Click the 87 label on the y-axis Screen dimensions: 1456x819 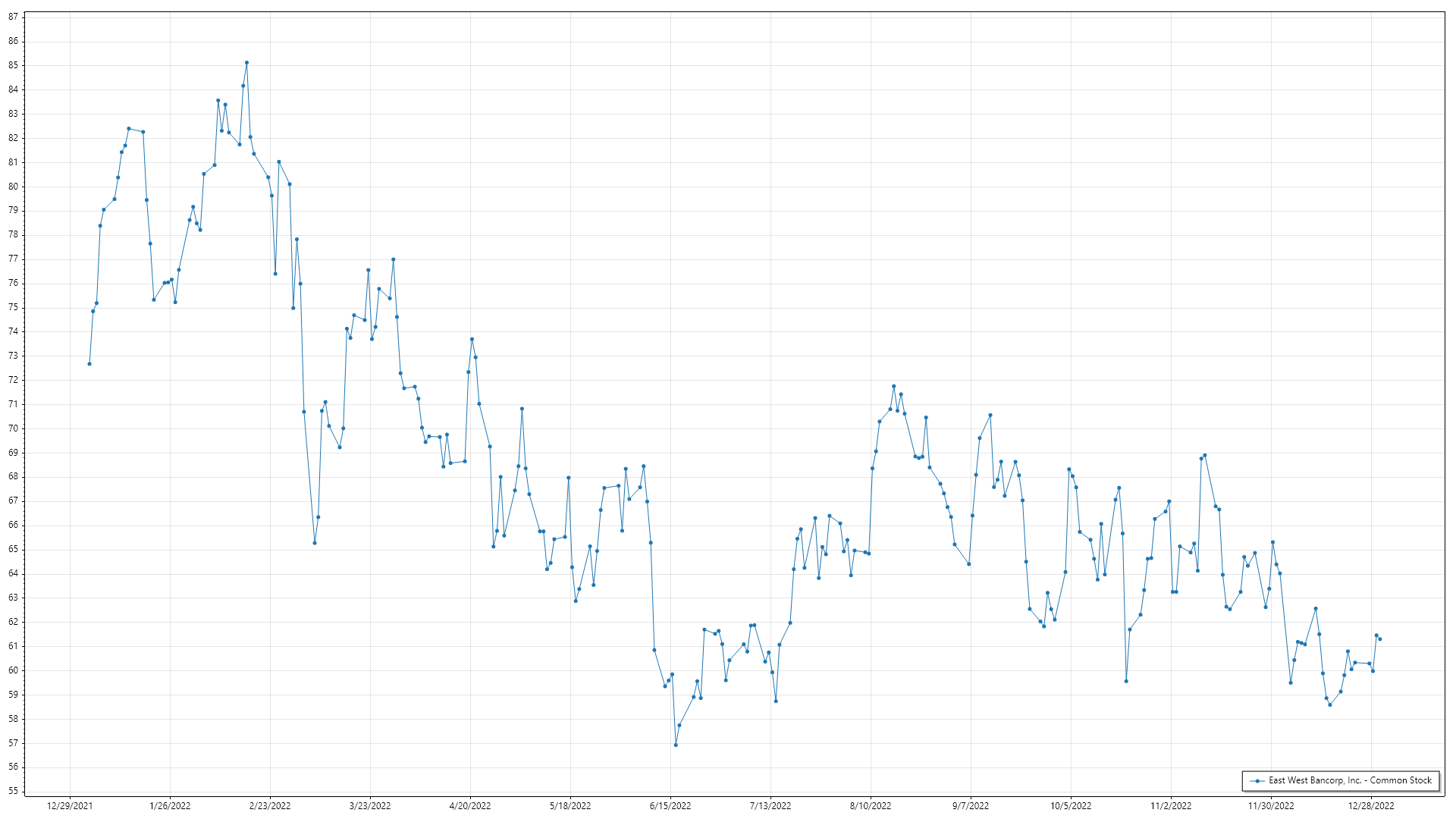pyautogui.click(x=14, y=17)
